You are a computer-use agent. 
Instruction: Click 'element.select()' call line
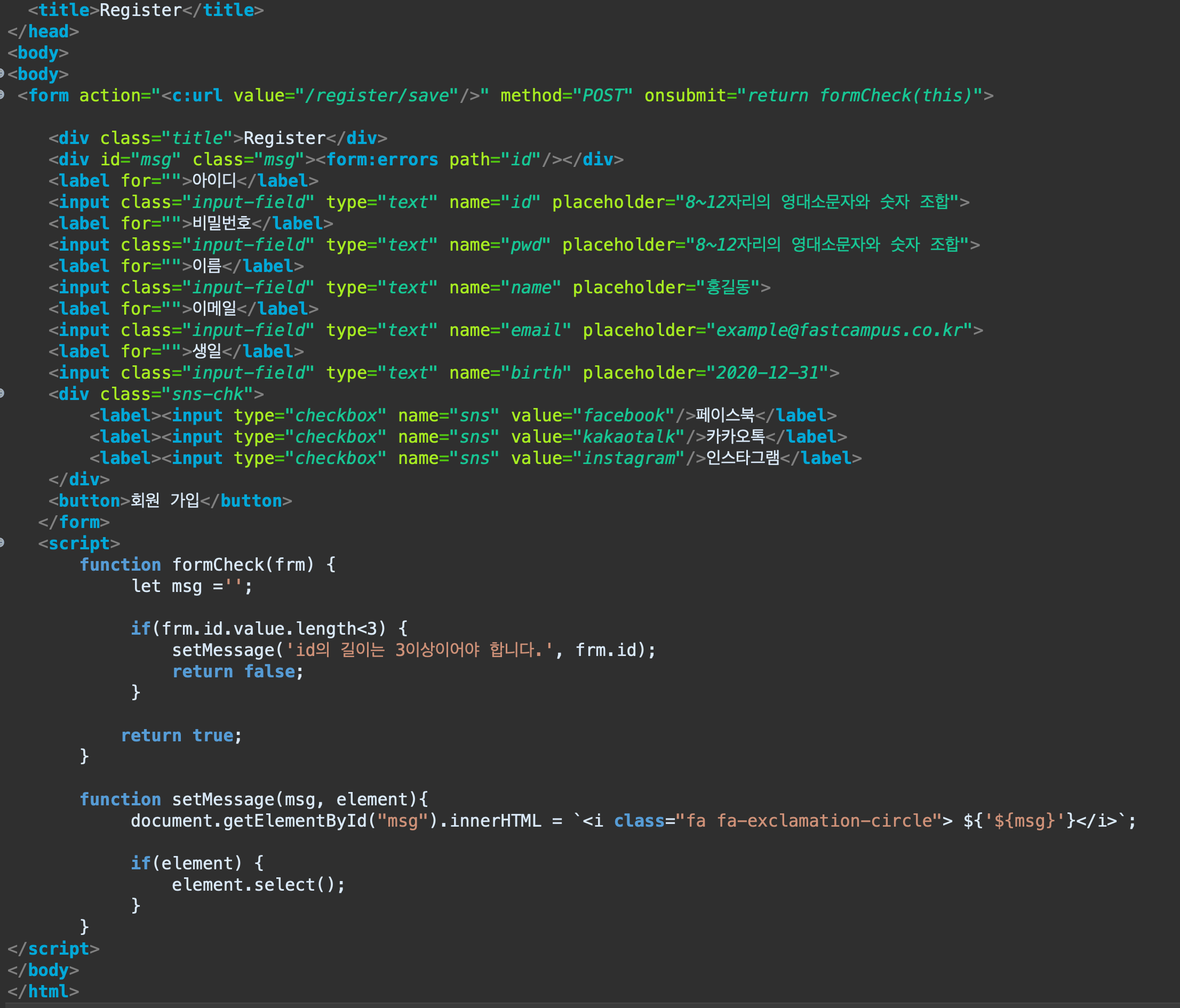[258, 885]
